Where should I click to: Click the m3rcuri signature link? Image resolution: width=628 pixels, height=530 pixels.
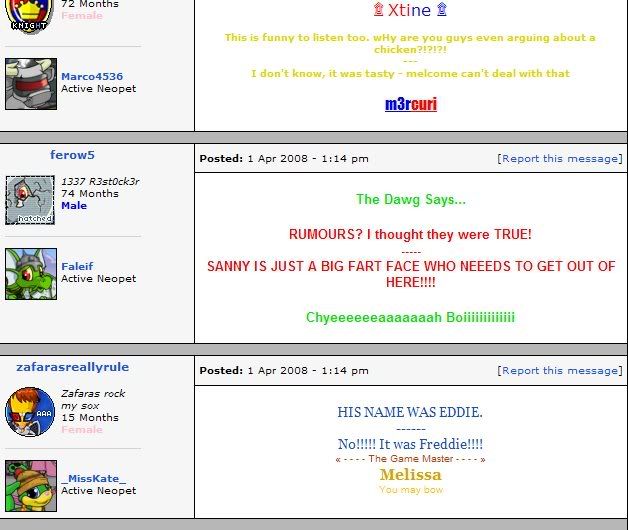(410, 104)
